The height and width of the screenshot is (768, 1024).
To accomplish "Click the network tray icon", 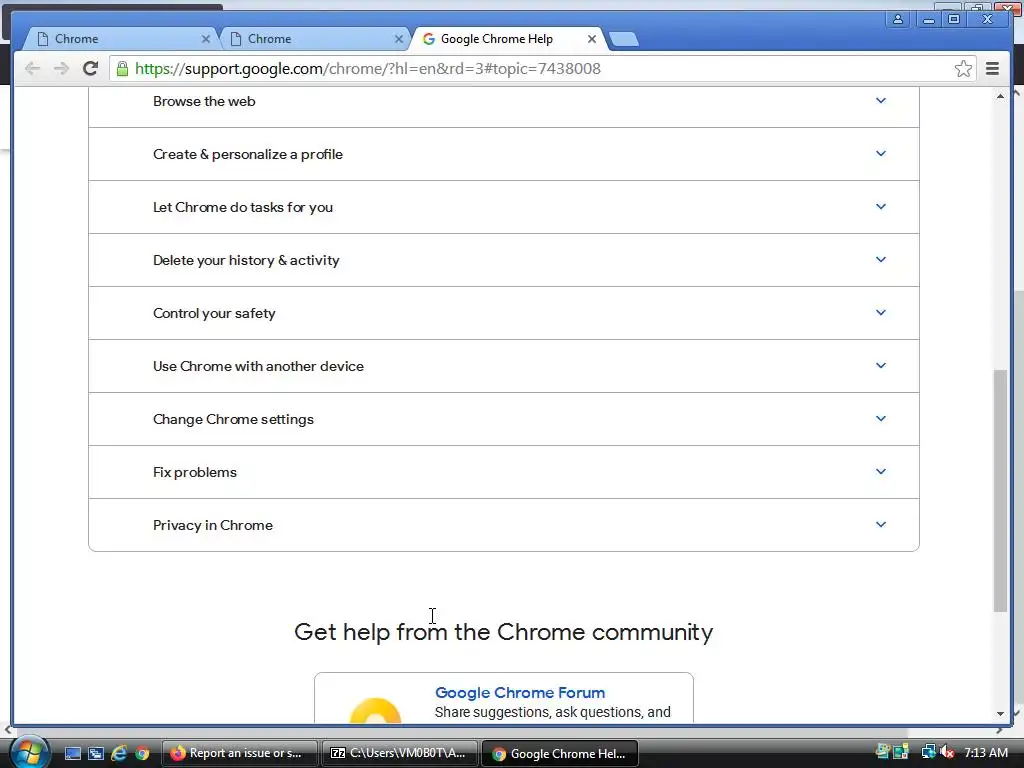I will click(x=928, y=752).
